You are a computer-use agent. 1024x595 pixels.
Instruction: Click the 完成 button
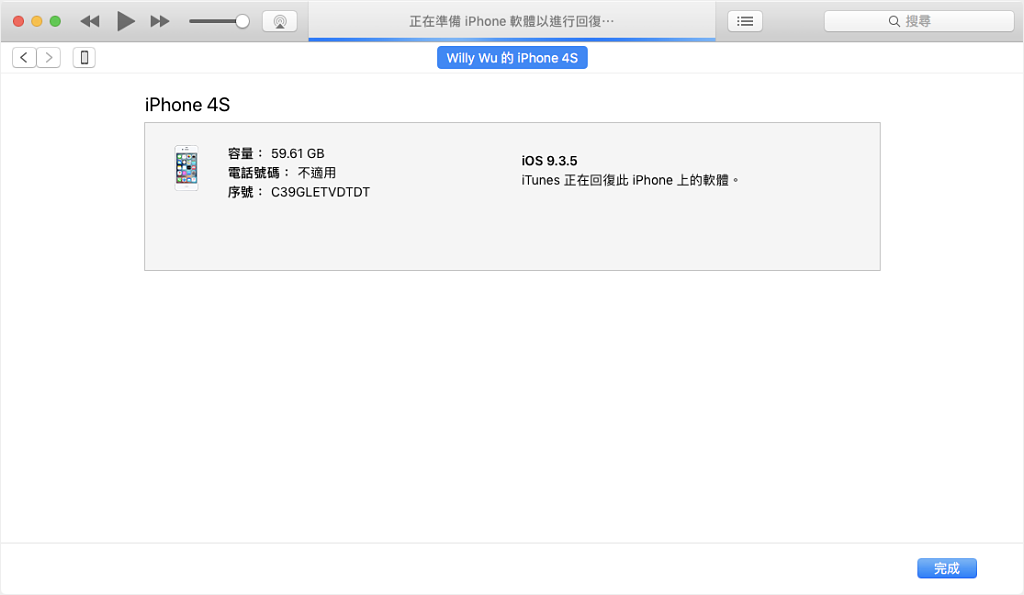pos(947,568)
